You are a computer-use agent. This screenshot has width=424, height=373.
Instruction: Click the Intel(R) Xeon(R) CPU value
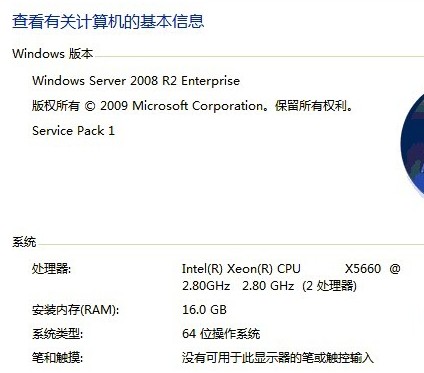pos(241,269)
